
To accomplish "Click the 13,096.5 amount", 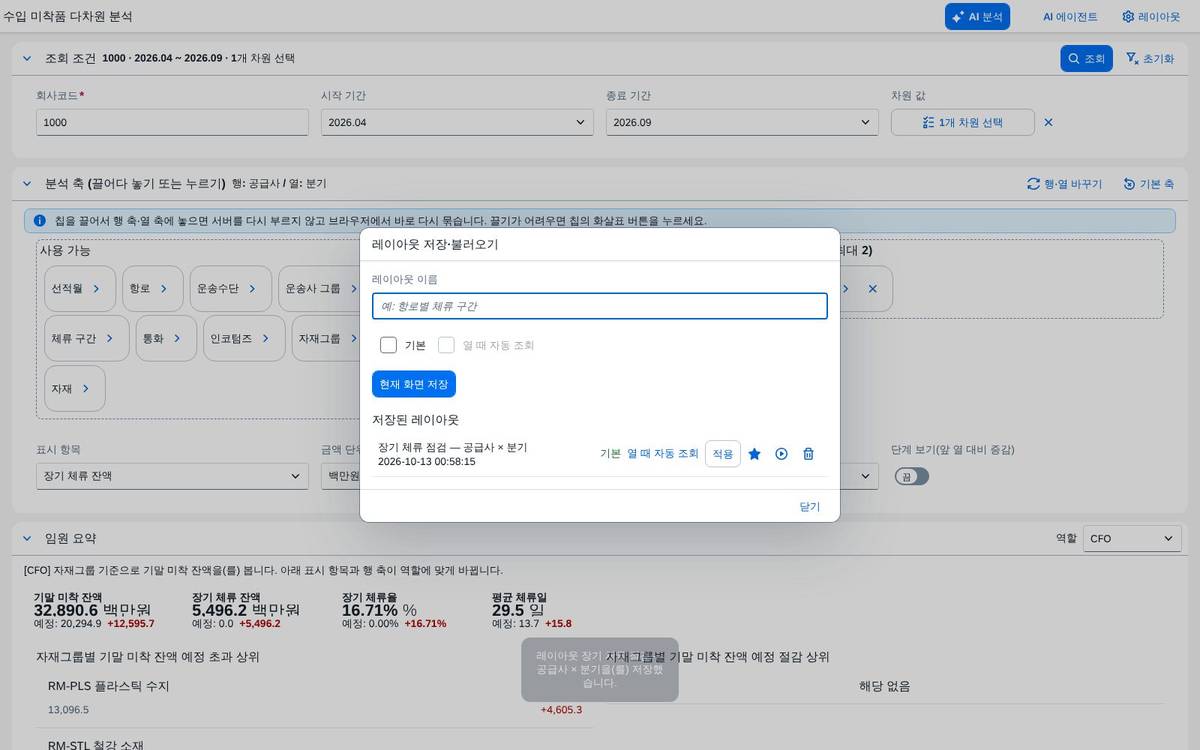I will pos(68,710).
